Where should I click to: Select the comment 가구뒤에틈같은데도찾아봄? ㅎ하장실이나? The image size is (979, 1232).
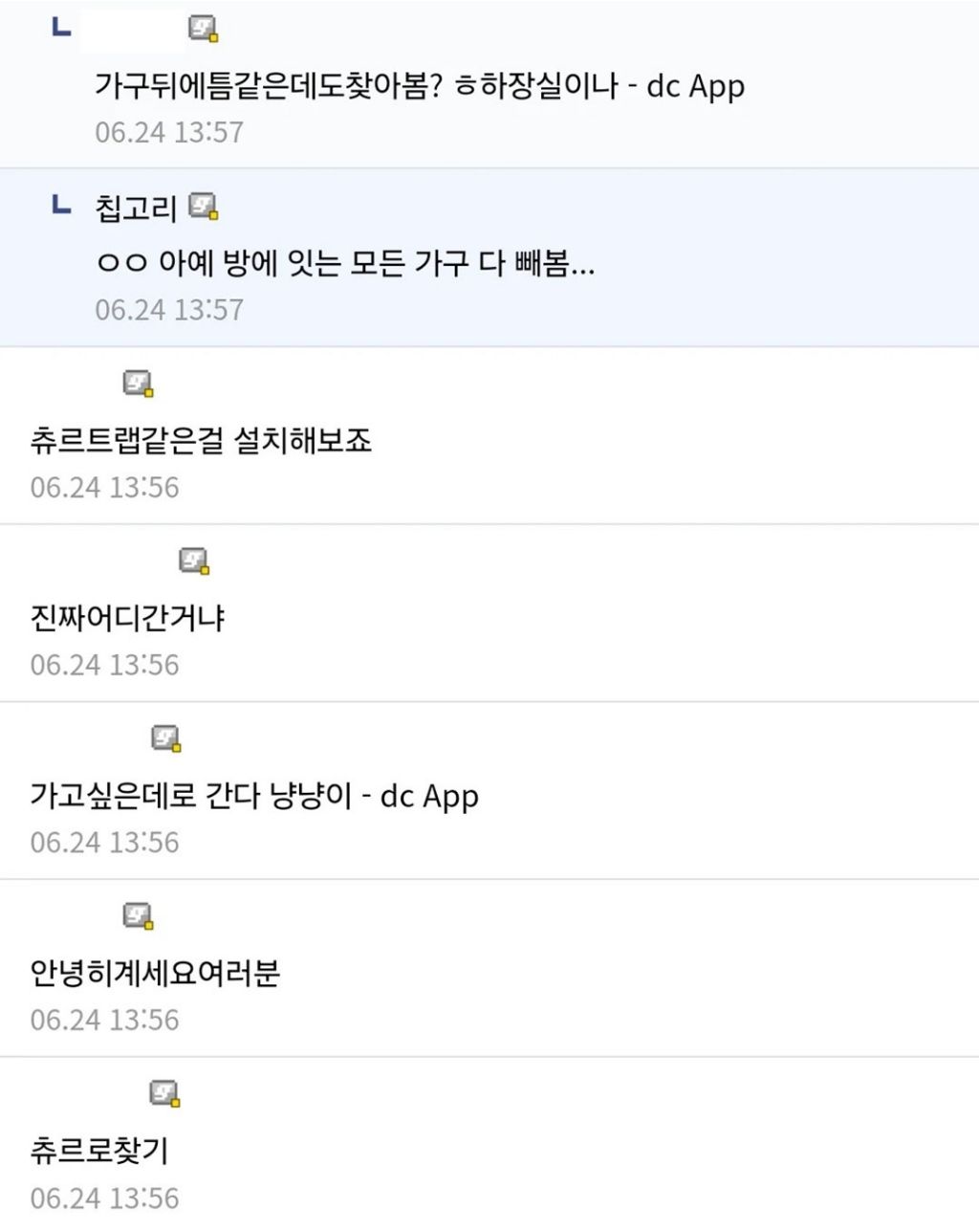[x=419, y=86]
